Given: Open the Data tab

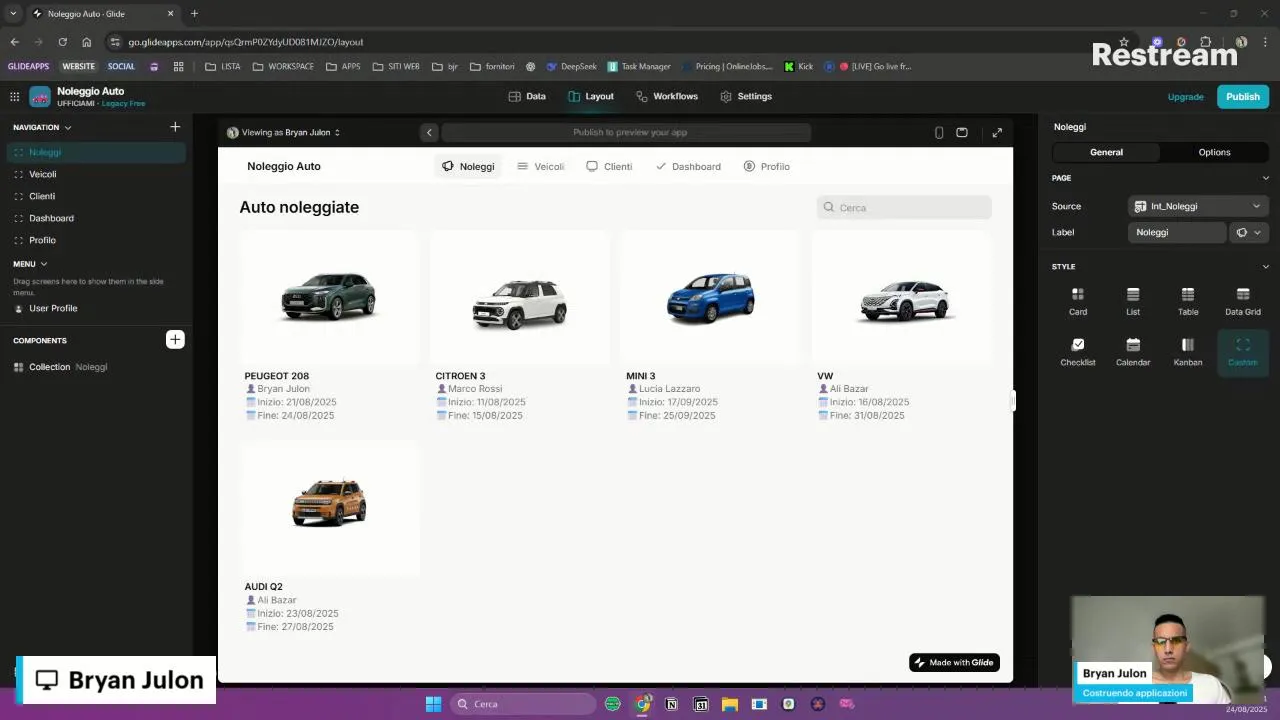Looking at the screenshot, I should coord(527,96).
